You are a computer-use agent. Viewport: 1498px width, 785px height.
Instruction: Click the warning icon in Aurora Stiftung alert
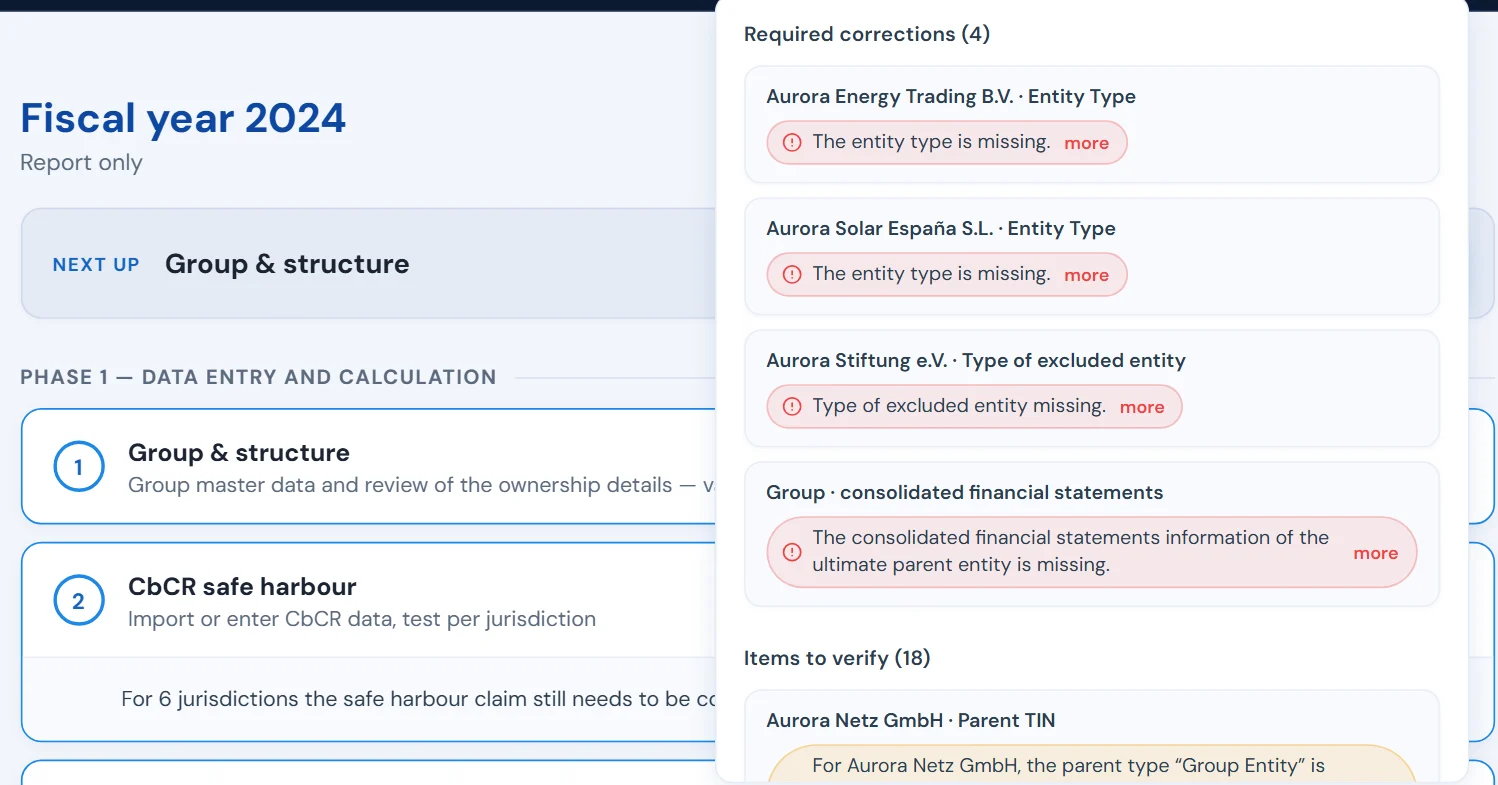pyautogui.click(x=792, y=407)
